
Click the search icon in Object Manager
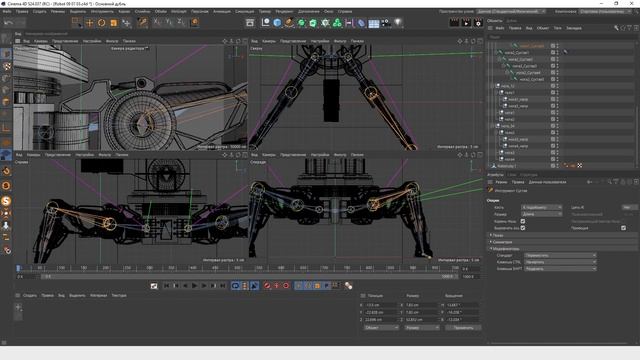[x=616, y=28]
